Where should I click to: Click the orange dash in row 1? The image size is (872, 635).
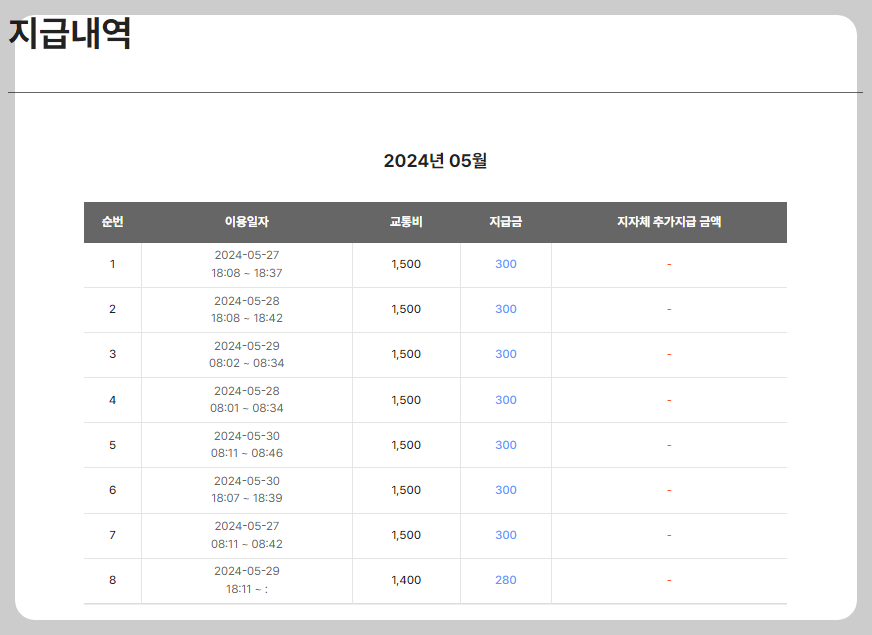click(x=669, y=265)
